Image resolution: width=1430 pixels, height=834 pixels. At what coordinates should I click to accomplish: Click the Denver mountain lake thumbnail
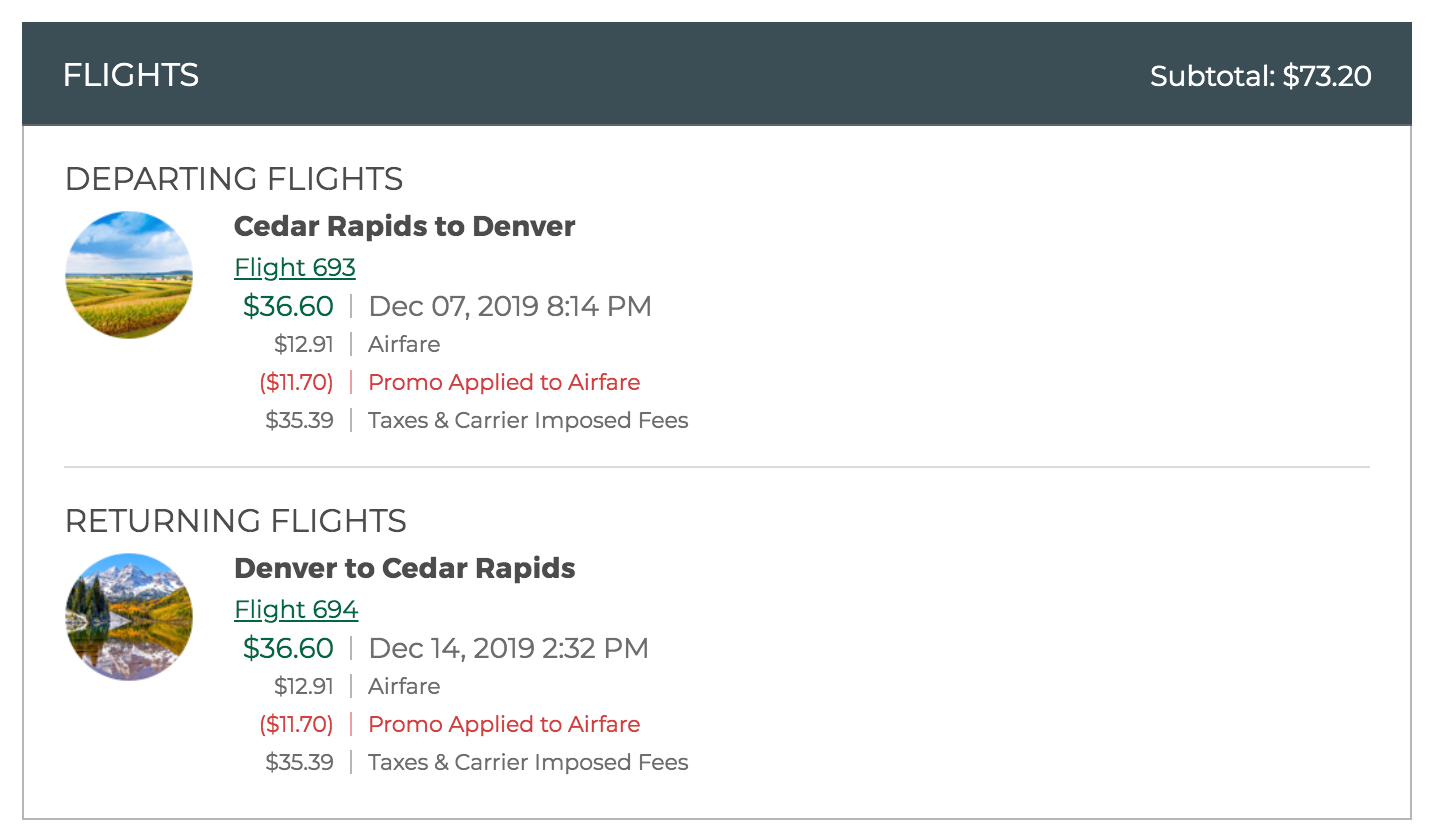(129, 617)
